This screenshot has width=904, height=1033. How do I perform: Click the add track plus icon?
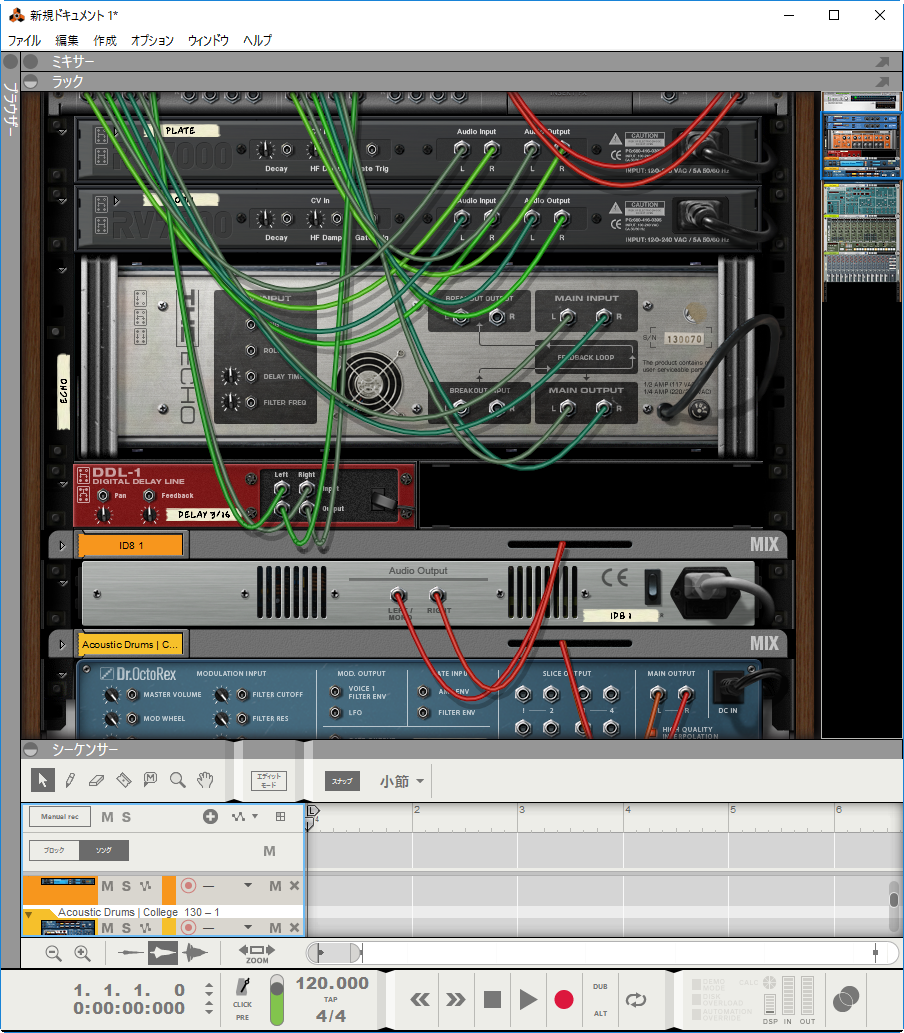coord(210,817)
